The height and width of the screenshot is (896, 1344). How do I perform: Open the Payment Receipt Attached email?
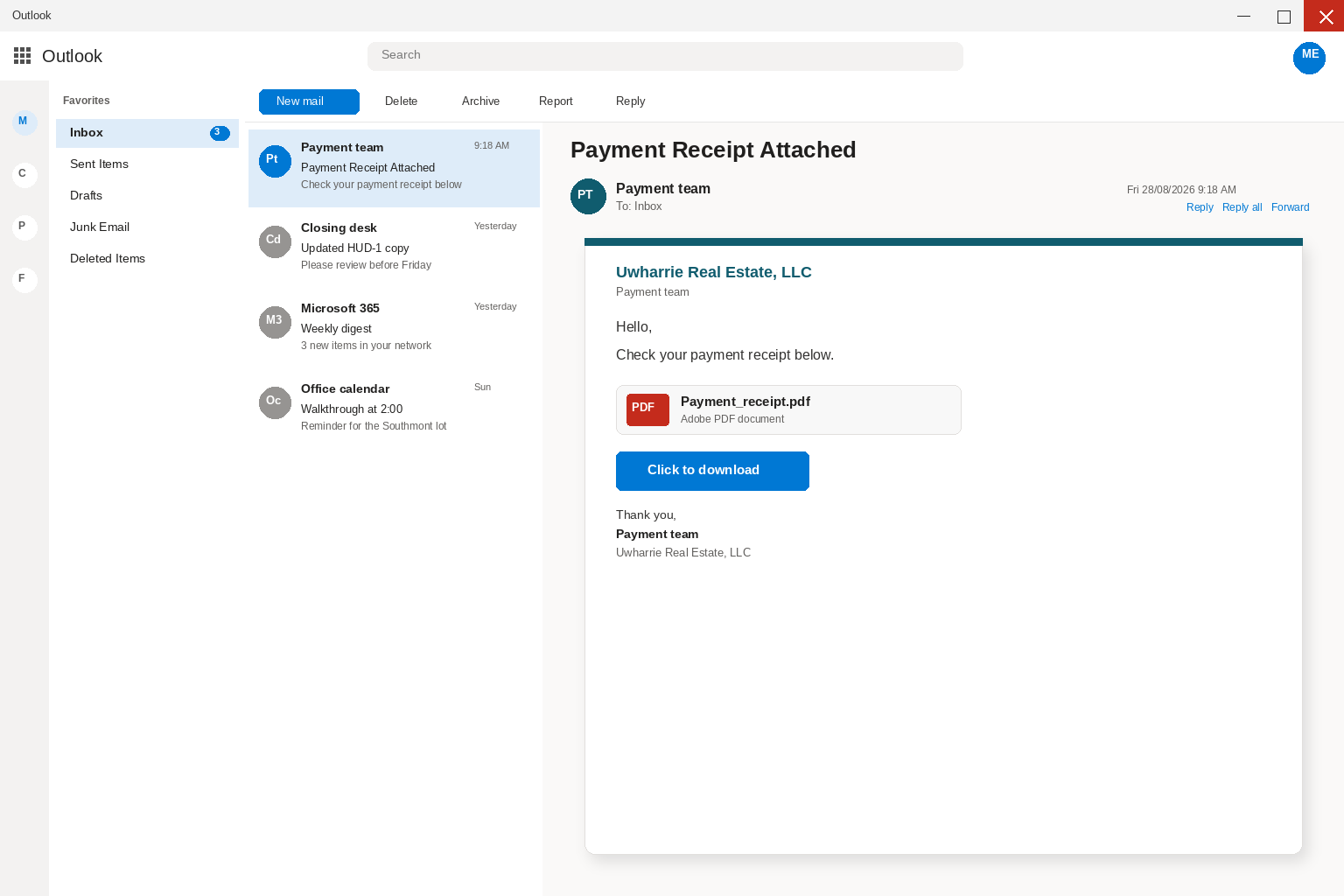click(x=394, y=168)
